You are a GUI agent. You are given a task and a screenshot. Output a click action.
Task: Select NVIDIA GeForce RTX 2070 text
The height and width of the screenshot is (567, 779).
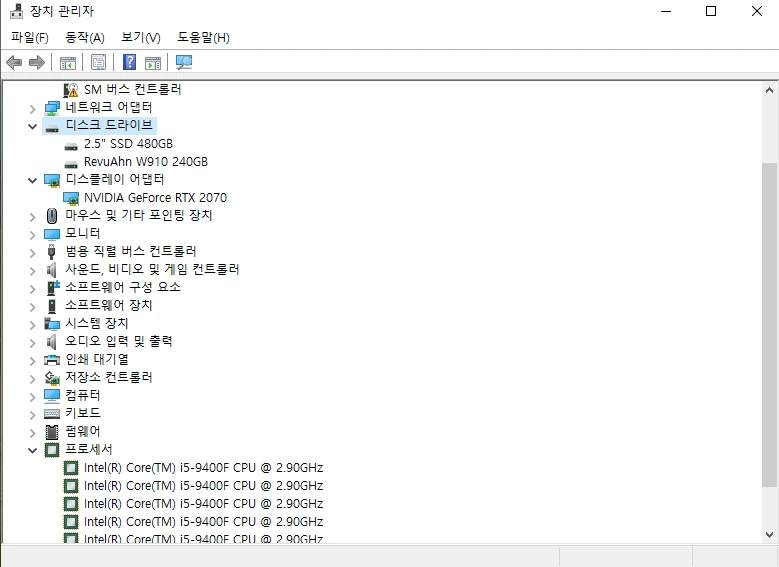tap(155, 197)
